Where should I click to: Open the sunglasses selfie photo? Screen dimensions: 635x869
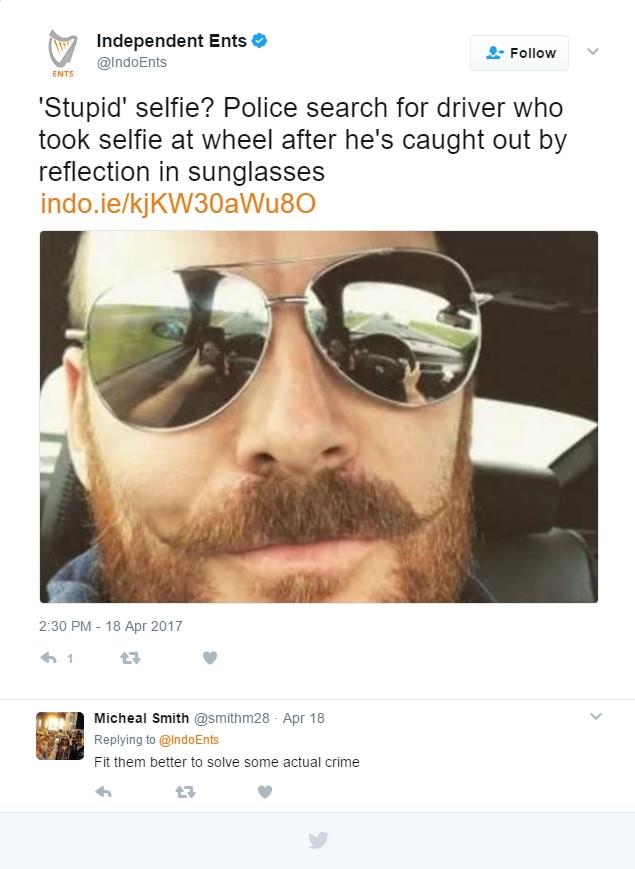coord(318,417)
